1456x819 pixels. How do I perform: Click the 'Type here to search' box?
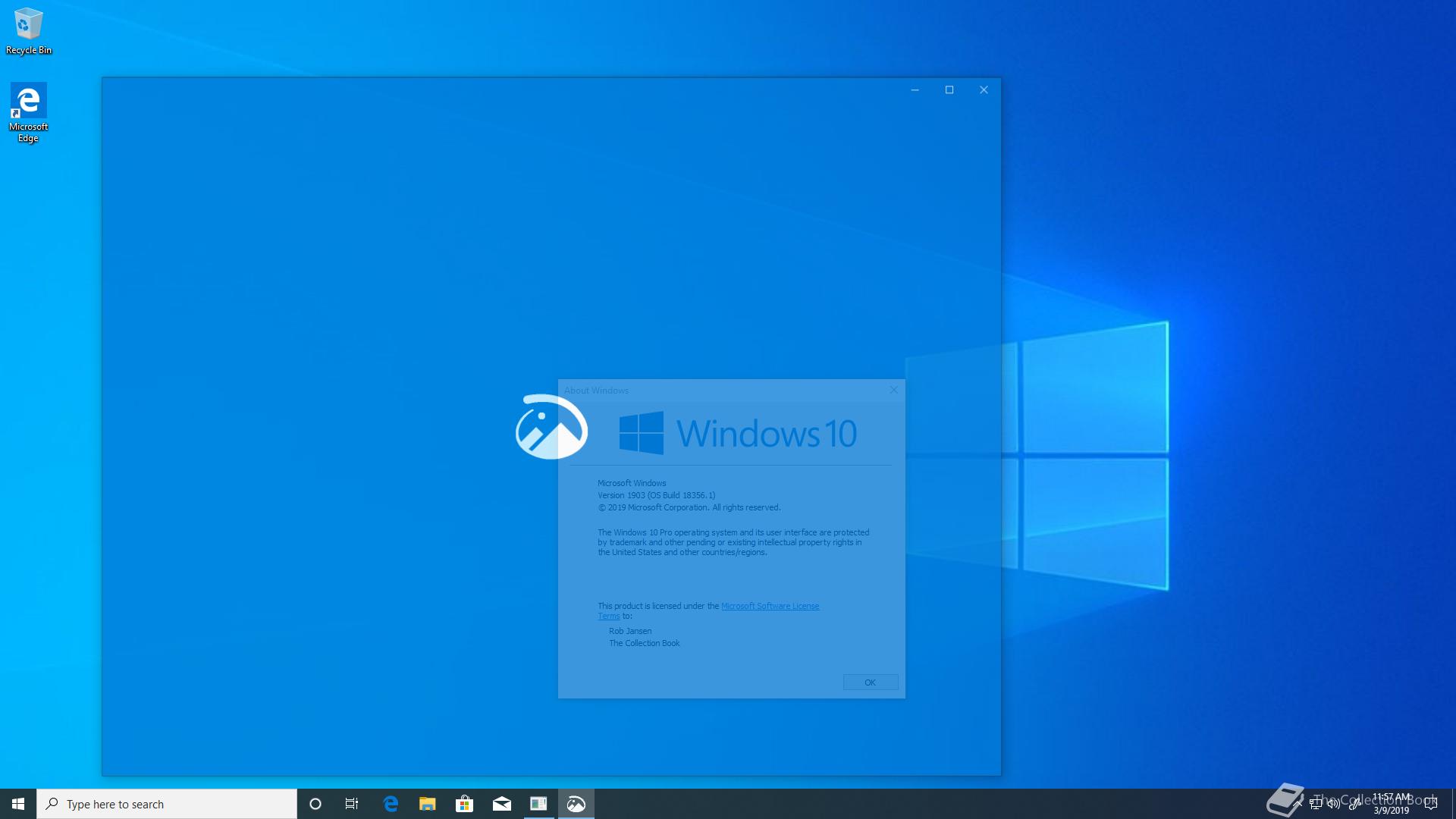point(167,804)
